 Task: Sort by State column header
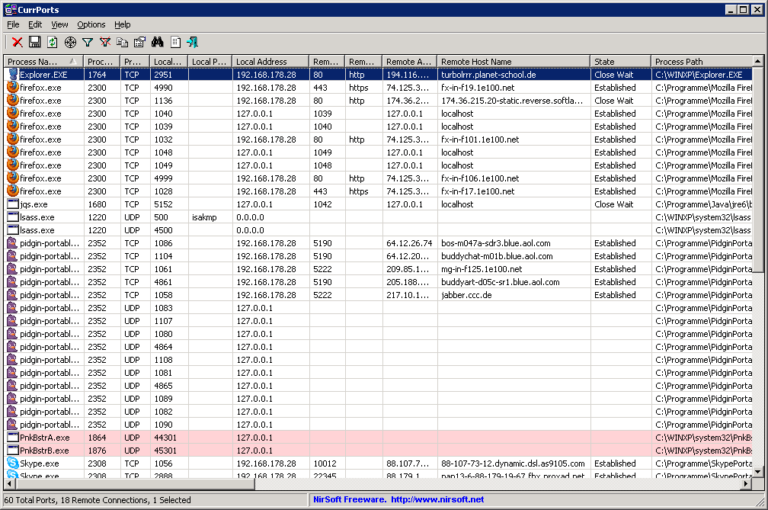(x=621, y=62)
